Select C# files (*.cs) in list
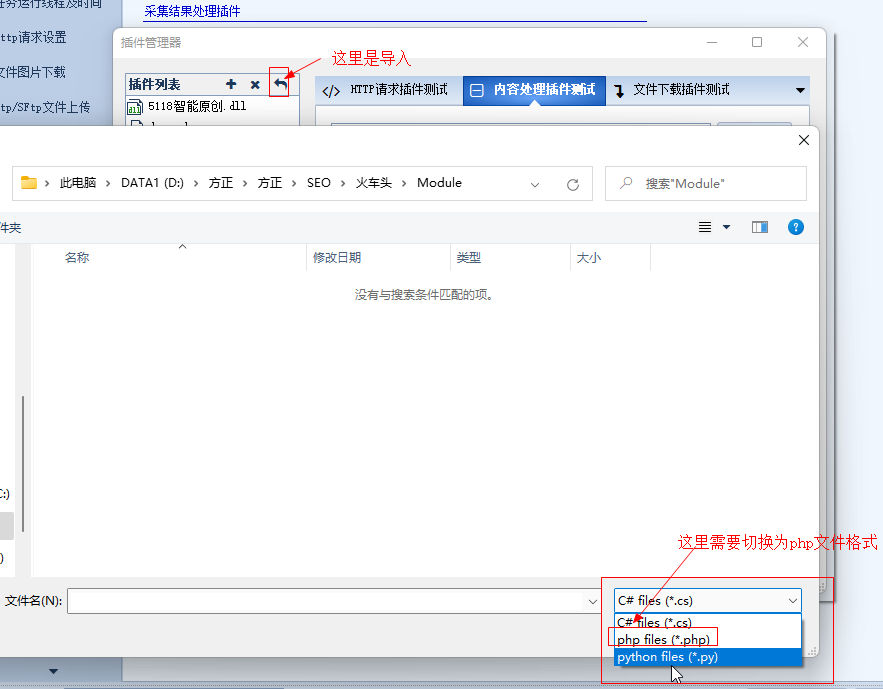Viewport: 883px width, 689px height. point(708,623)
